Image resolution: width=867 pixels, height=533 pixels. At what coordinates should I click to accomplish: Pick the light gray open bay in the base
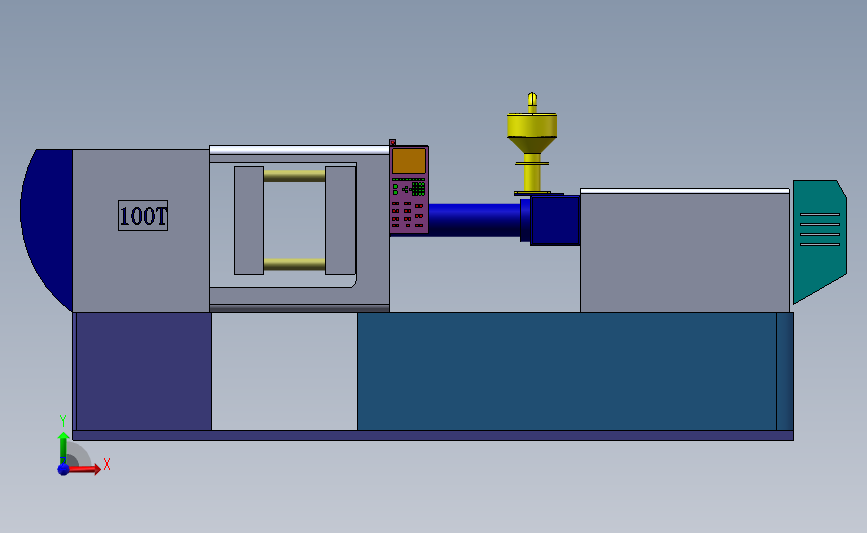284,371
